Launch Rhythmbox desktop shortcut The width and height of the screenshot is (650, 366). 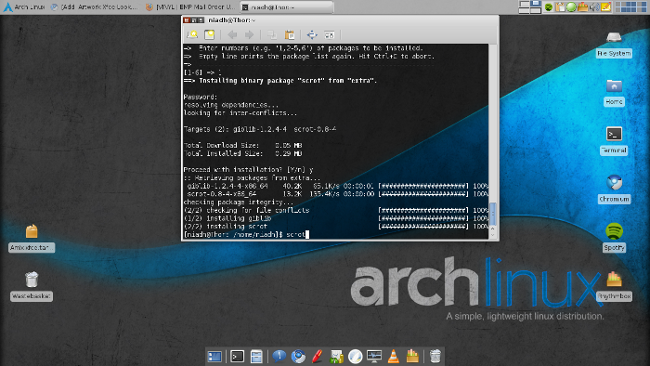(614, 286)
